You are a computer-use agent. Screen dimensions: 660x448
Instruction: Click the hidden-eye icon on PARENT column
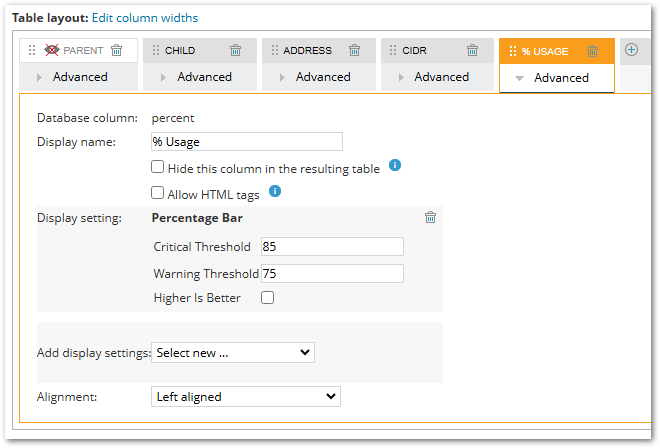pyautogui.click(x=53, y=51)
